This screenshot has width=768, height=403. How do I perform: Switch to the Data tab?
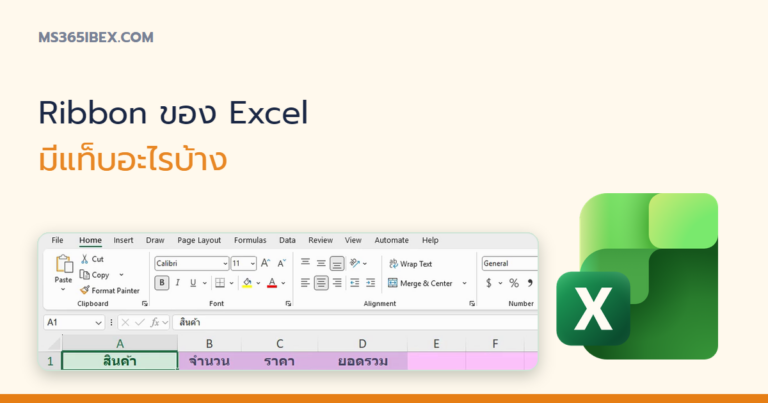tap(287, 240)
